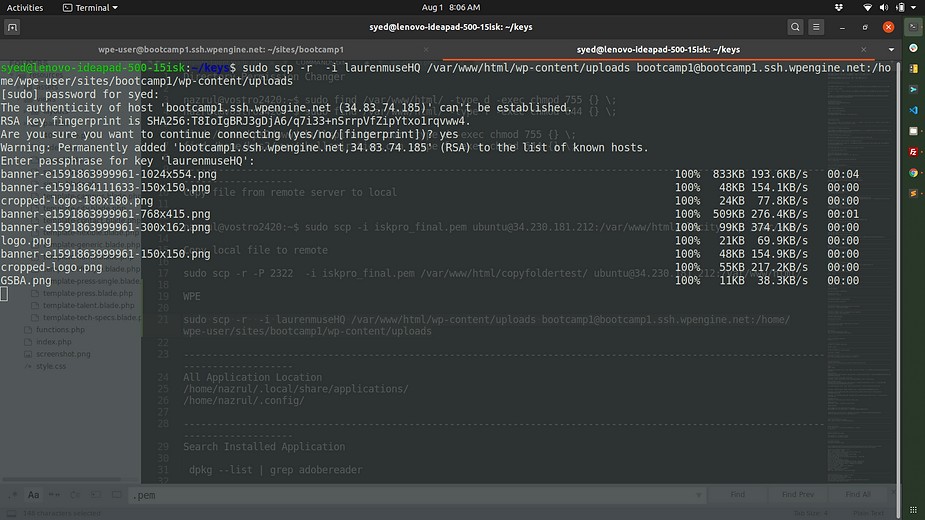Click the terminal search magnifier icon
This screenshot has height=520, width=925.
[795, 27]
